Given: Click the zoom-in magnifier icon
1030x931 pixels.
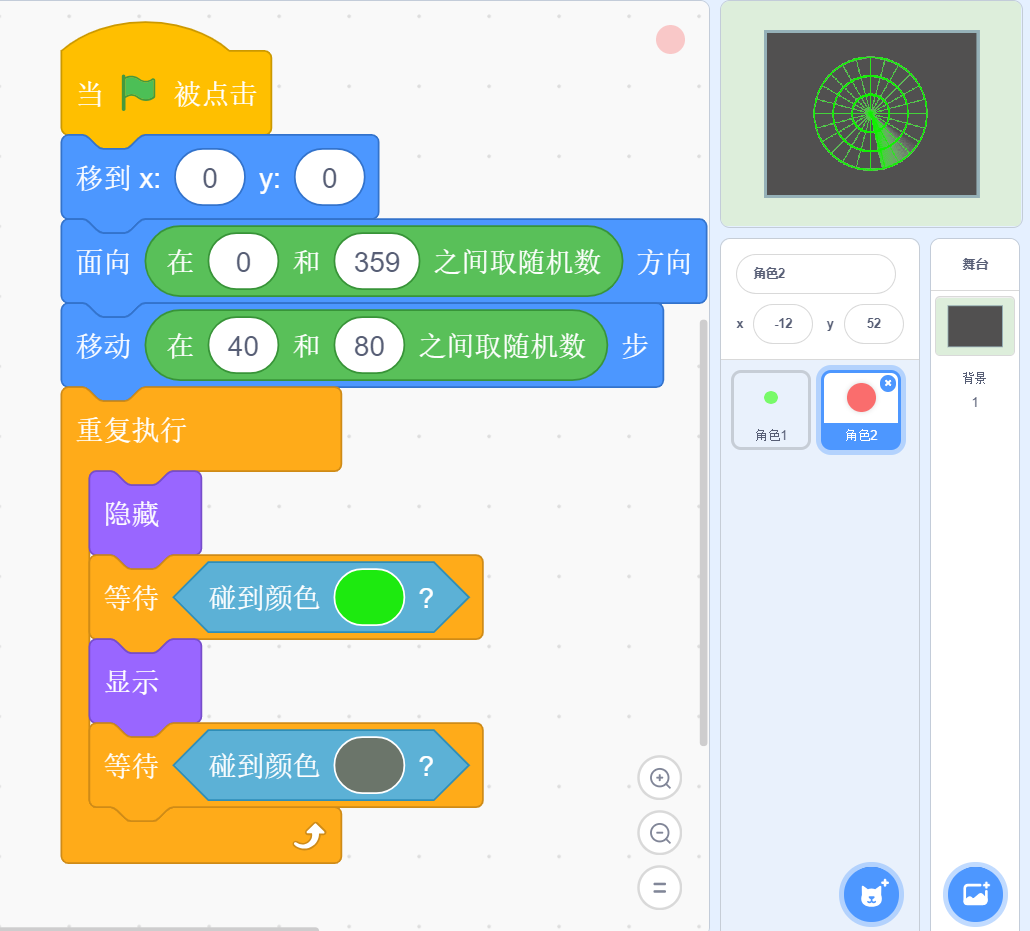Looking at the screenshot, I should (660, 777).
